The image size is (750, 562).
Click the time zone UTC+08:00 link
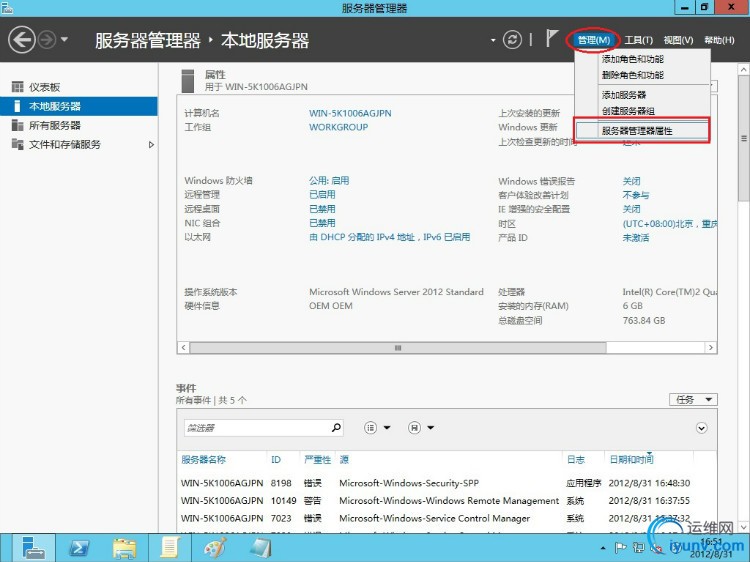(669, 224)
